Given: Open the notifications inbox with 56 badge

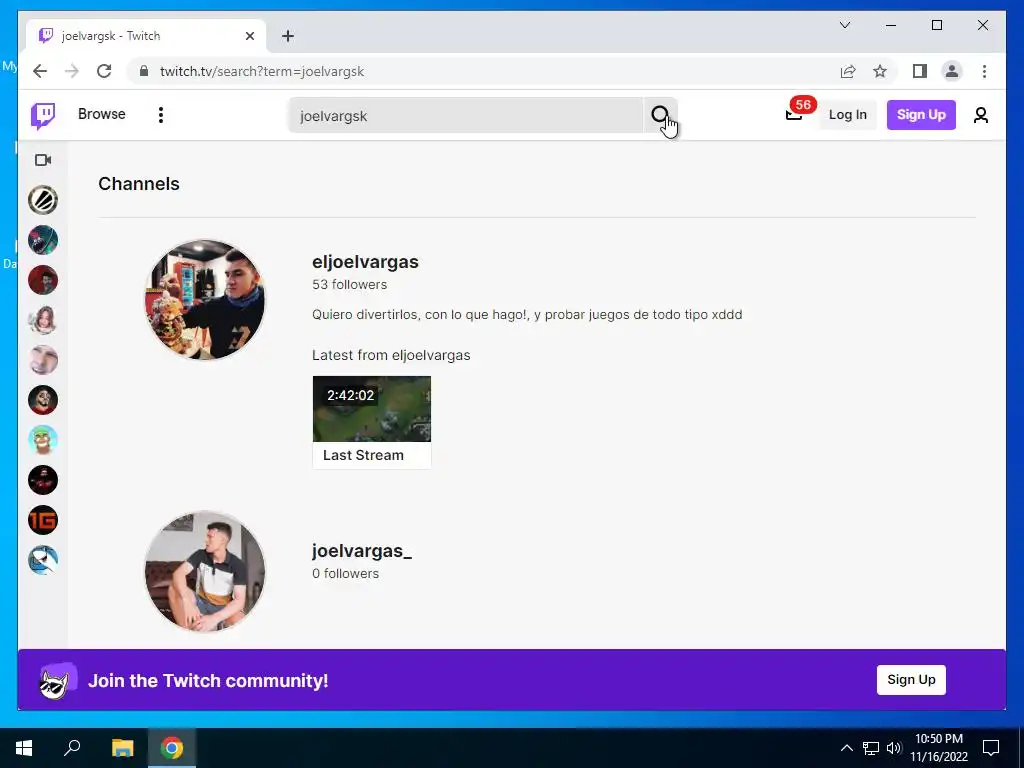Looking at the screenshot, I should click(794, 115).
